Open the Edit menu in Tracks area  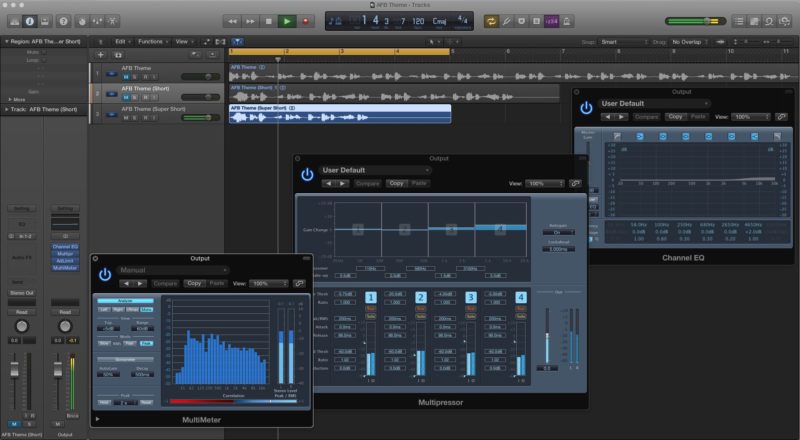[x=121, y=42]
